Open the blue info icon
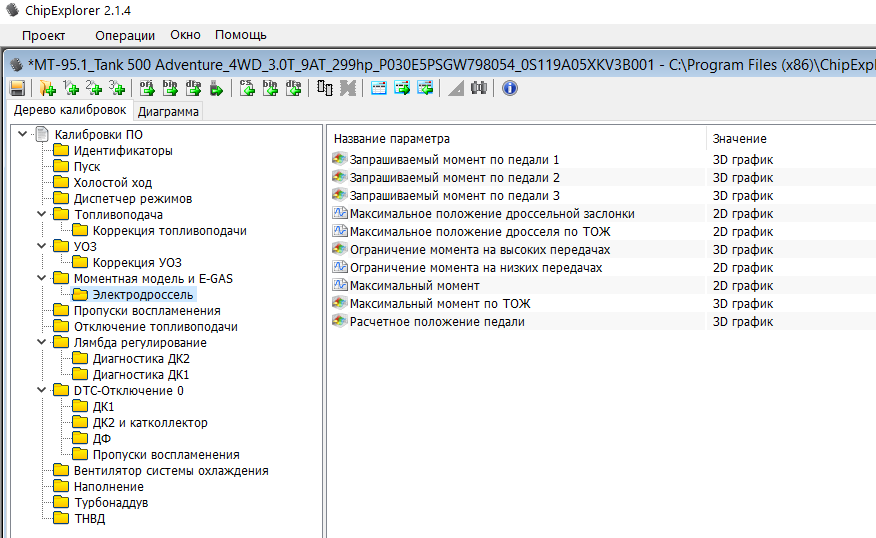This screenshot has width=876, height=538. tap(509, 88)
